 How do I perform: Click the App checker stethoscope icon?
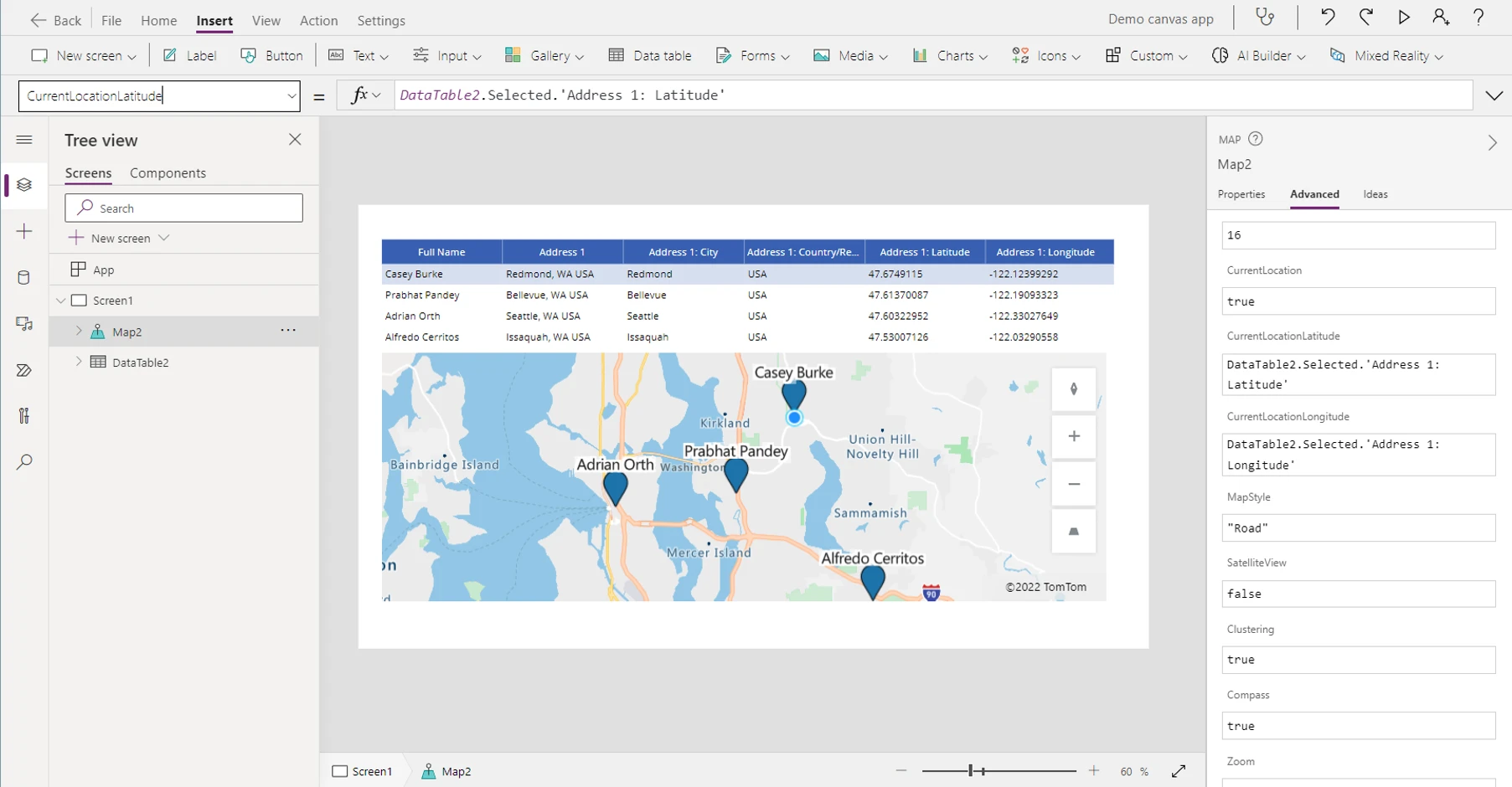(1265, 18)
